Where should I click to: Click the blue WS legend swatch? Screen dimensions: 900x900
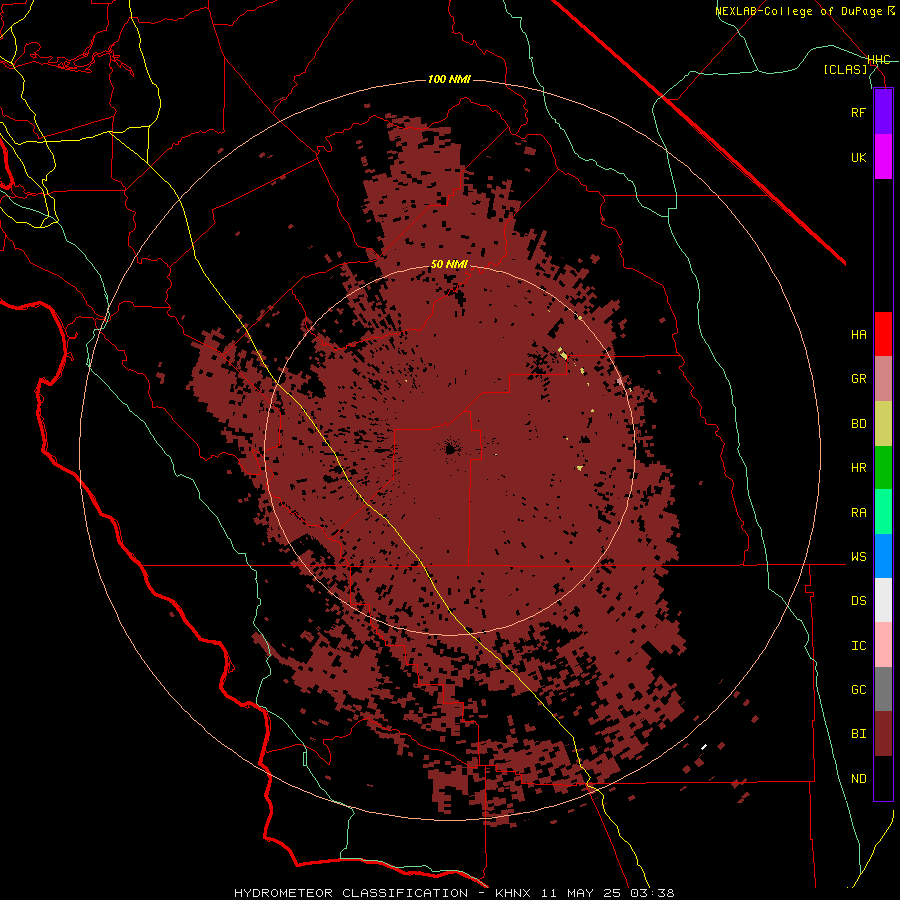883,556
